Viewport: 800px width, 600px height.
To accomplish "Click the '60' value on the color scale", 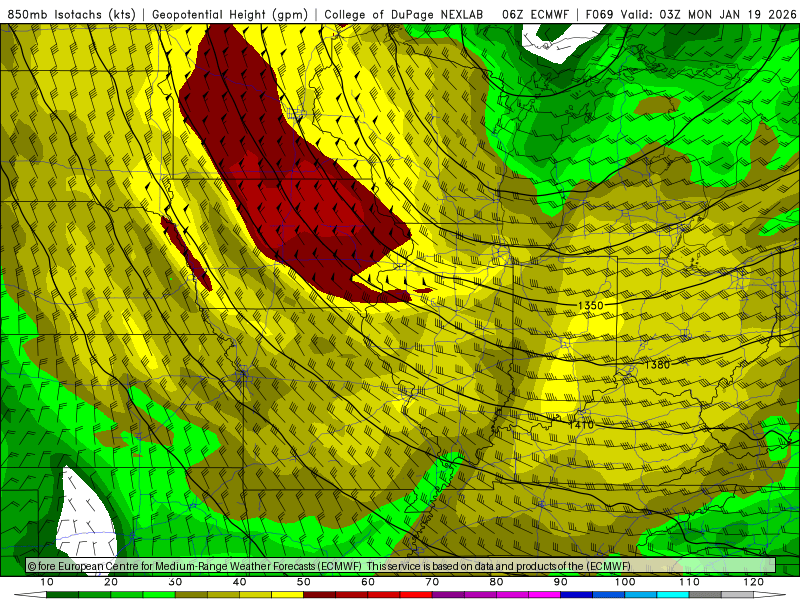I will tap(368, 582).
